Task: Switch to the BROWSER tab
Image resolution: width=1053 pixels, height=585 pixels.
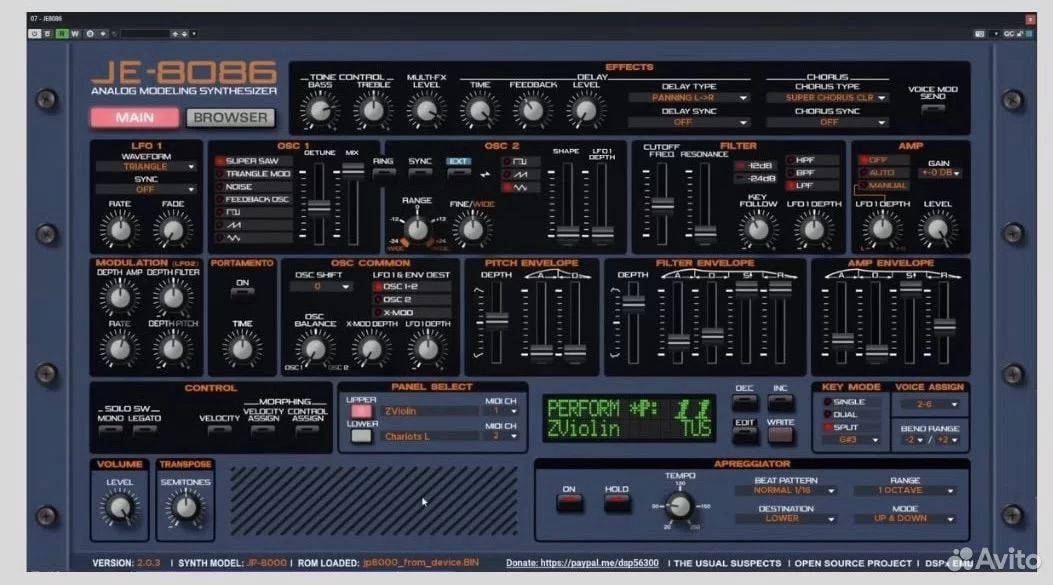Action: click(x=230, y=118)
